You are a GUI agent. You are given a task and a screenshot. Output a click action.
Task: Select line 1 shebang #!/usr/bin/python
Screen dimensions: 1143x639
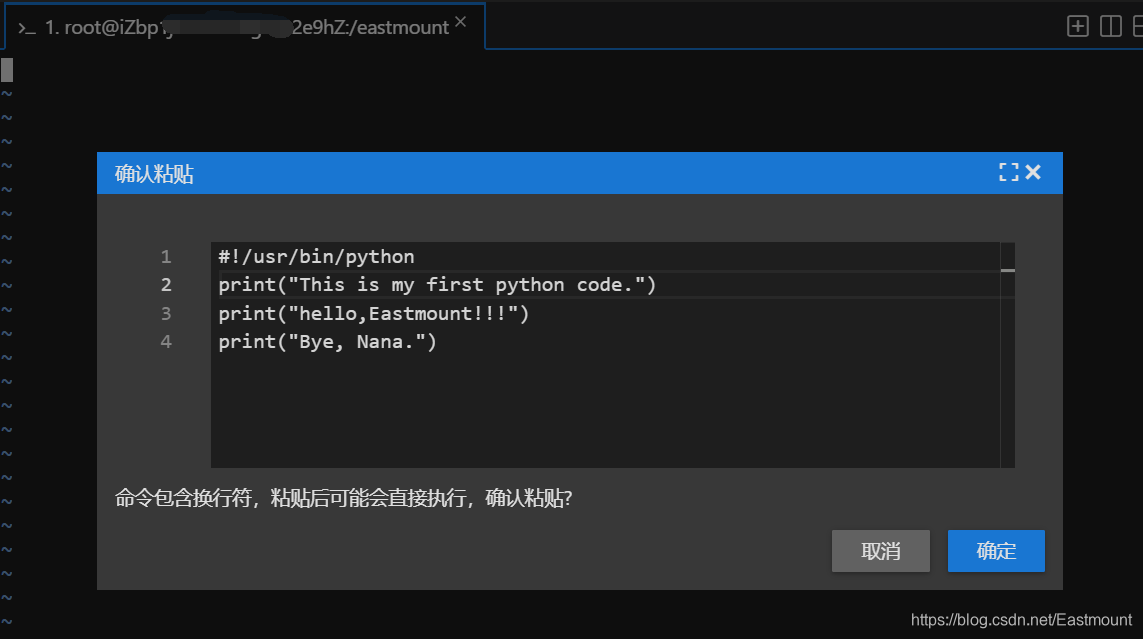point(316,256)
